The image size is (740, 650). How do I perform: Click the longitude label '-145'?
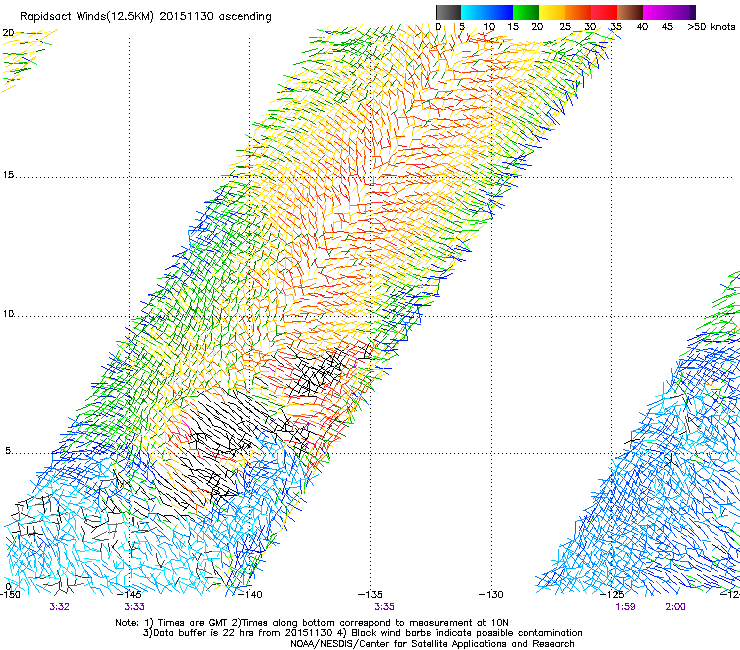(x=129, y=594)
